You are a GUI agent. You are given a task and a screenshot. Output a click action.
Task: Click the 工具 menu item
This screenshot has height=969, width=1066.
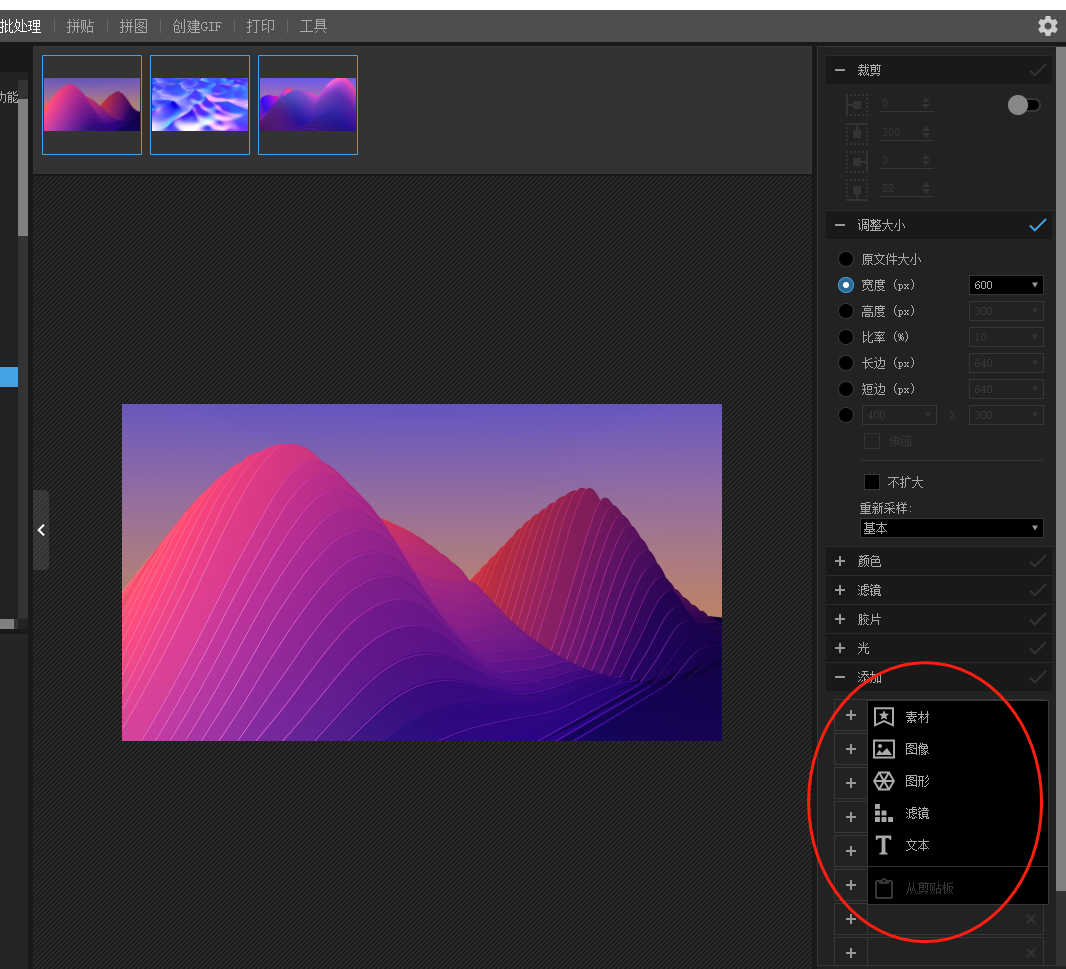(313, 26)
